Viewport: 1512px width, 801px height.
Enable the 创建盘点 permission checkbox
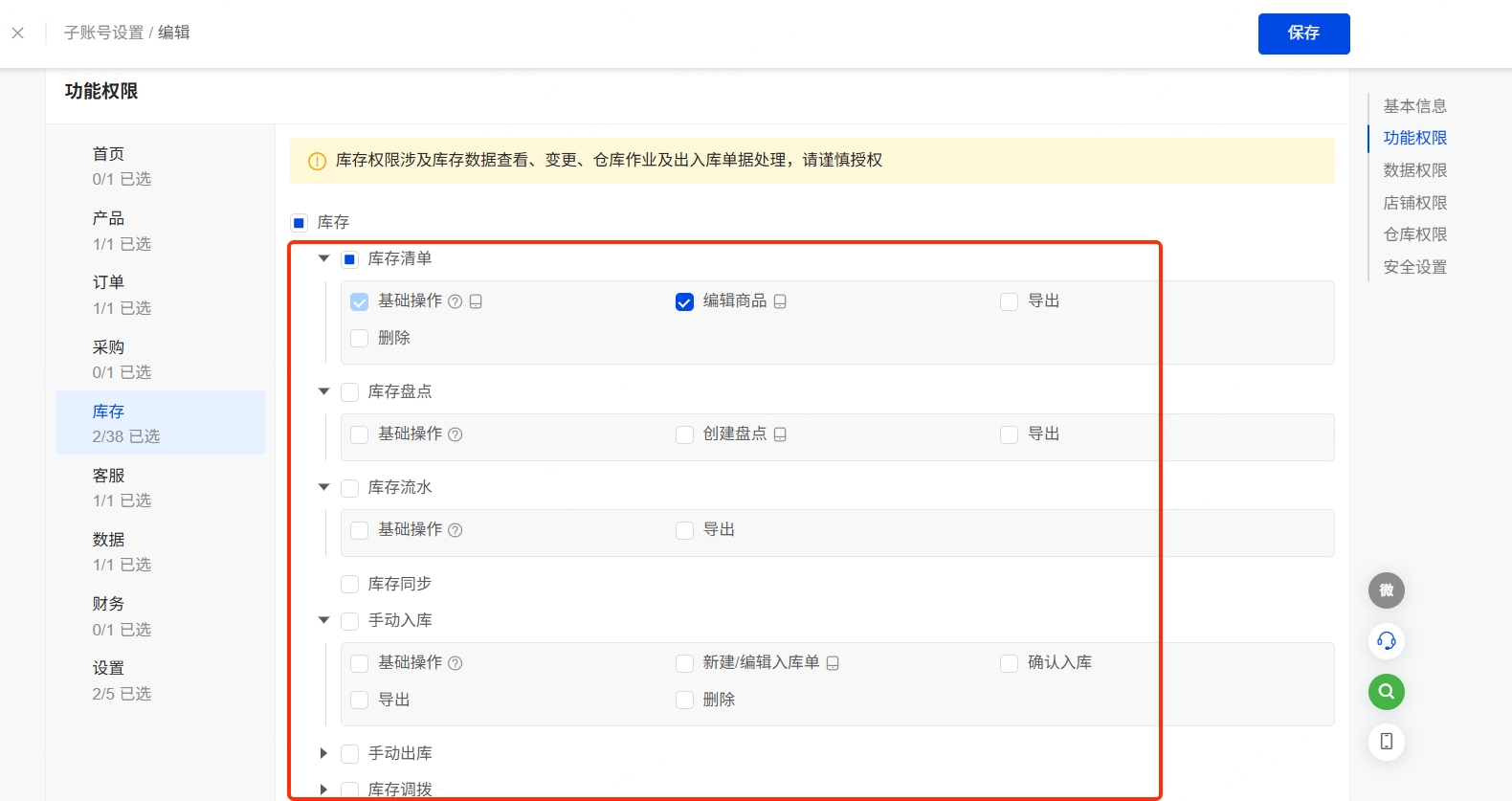tap(684, 435)
